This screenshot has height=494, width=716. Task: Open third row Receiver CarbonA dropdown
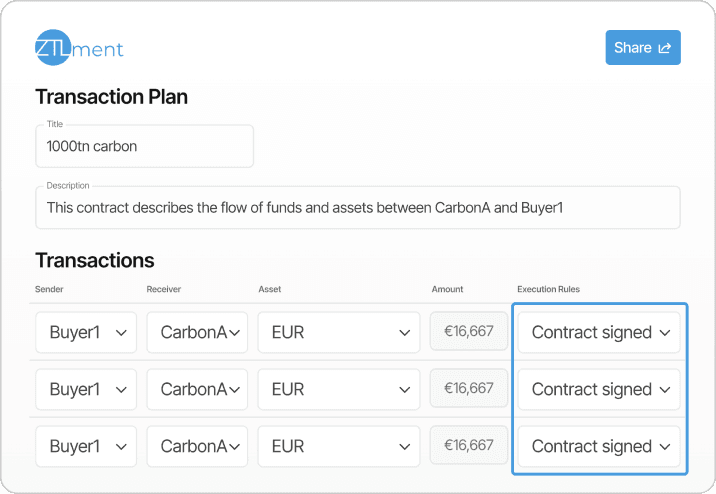click(x=197, y=447)
